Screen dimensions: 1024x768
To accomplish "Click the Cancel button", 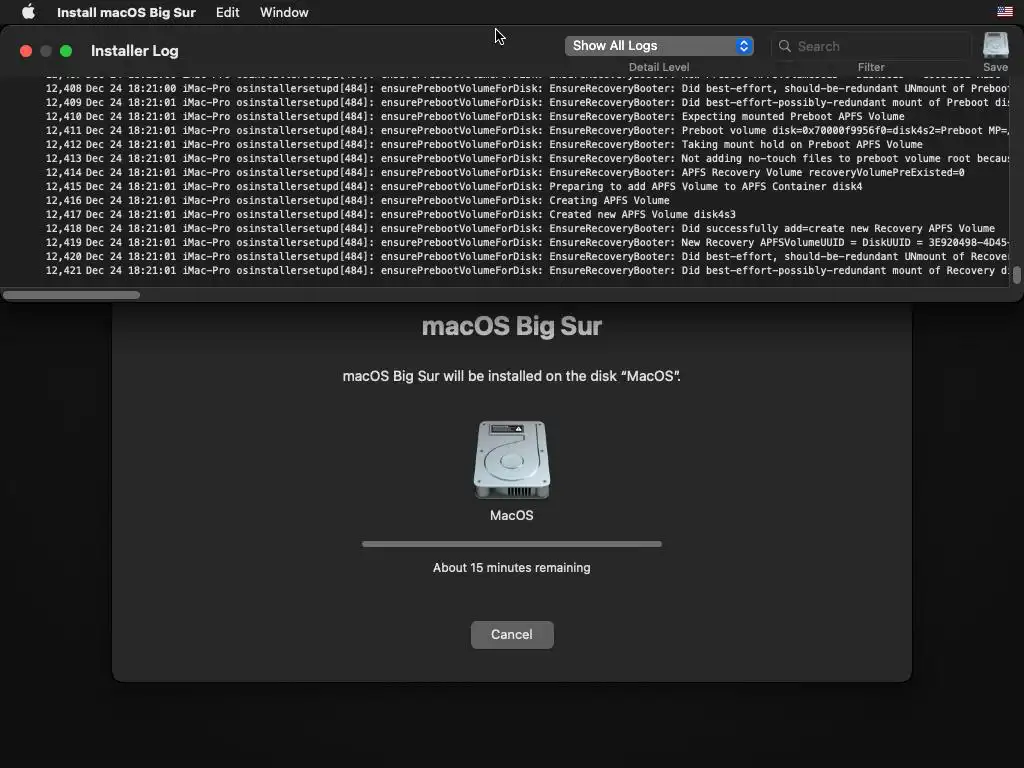I will coord(512,635).
